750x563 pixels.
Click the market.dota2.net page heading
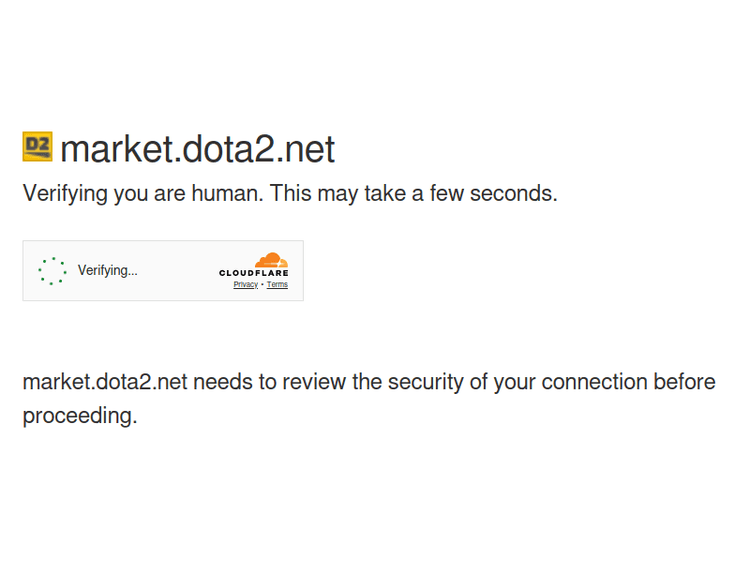pos(197,149)
